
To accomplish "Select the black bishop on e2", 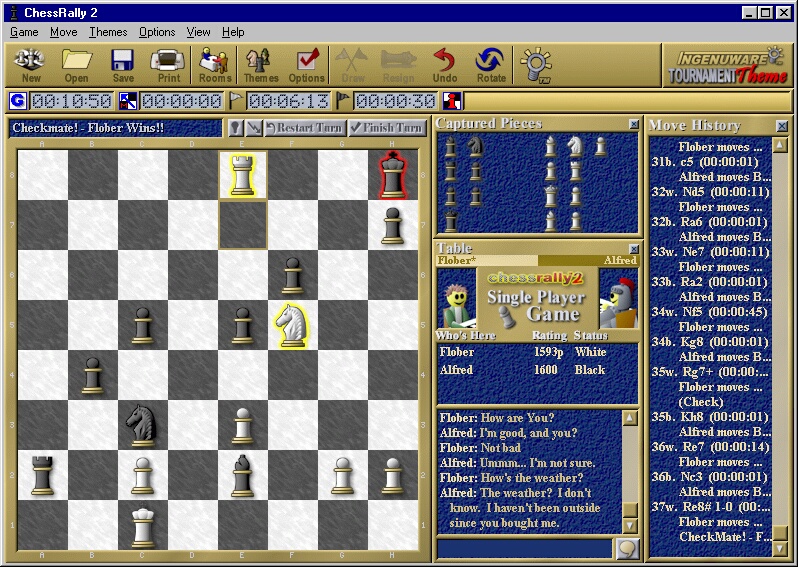I will [243, 475].
